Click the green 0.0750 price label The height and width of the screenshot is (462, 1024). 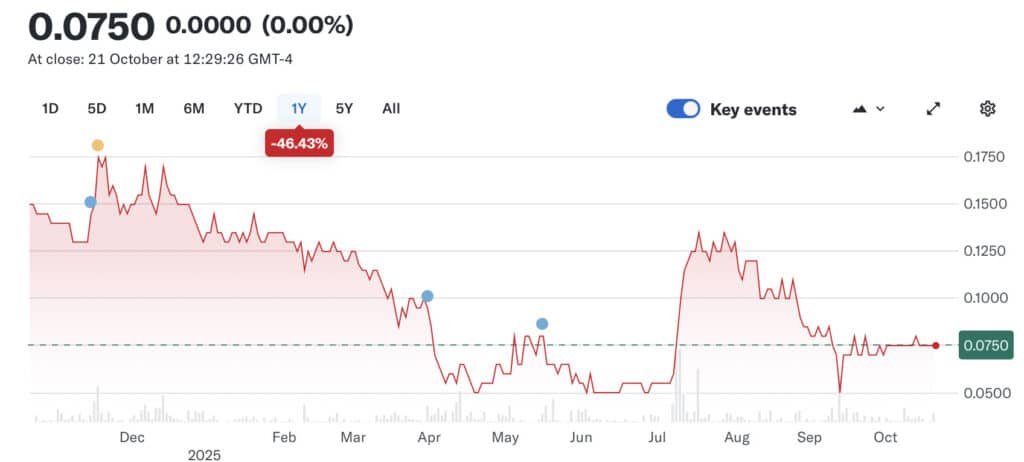[985, 346]
